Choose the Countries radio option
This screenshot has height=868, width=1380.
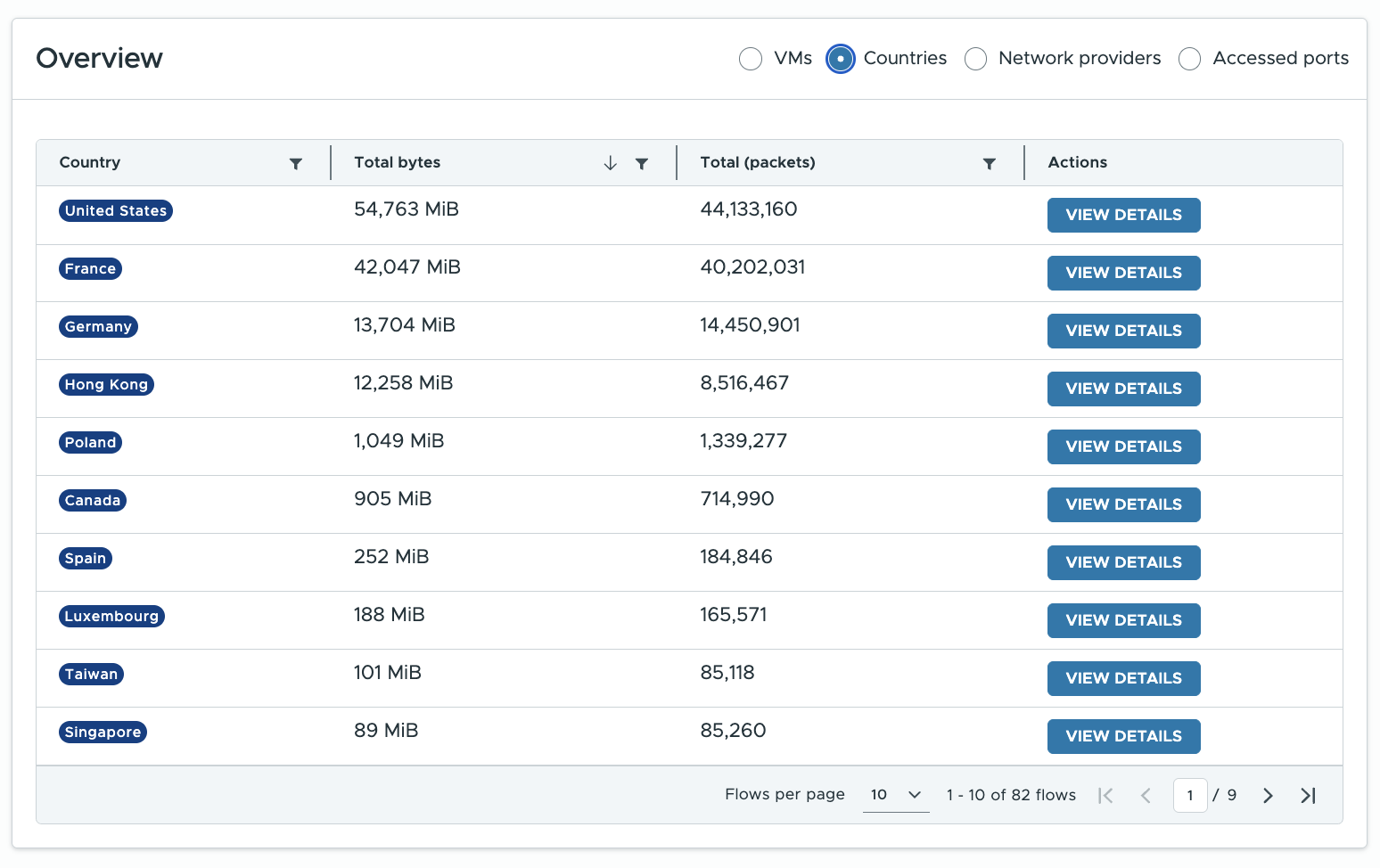[840, 59]
